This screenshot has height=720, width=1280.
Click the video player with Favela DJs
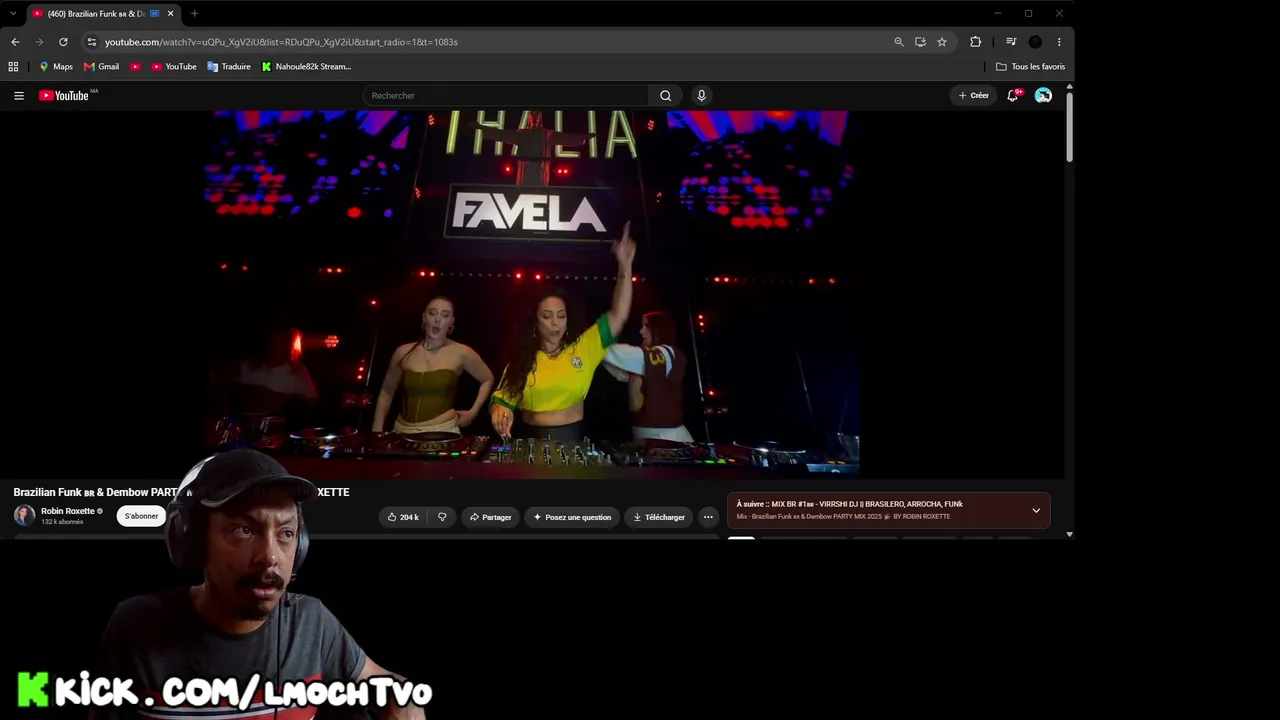point(532,294)
